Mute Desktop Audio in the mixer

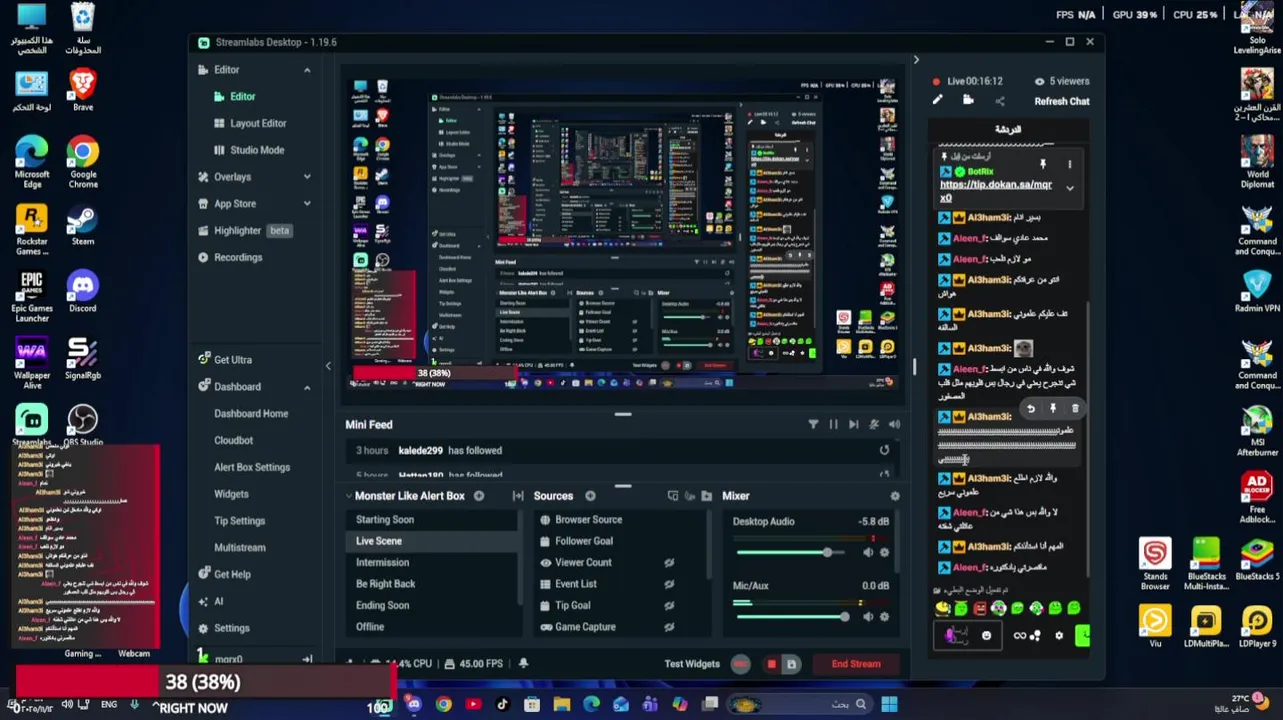[868, 552]
